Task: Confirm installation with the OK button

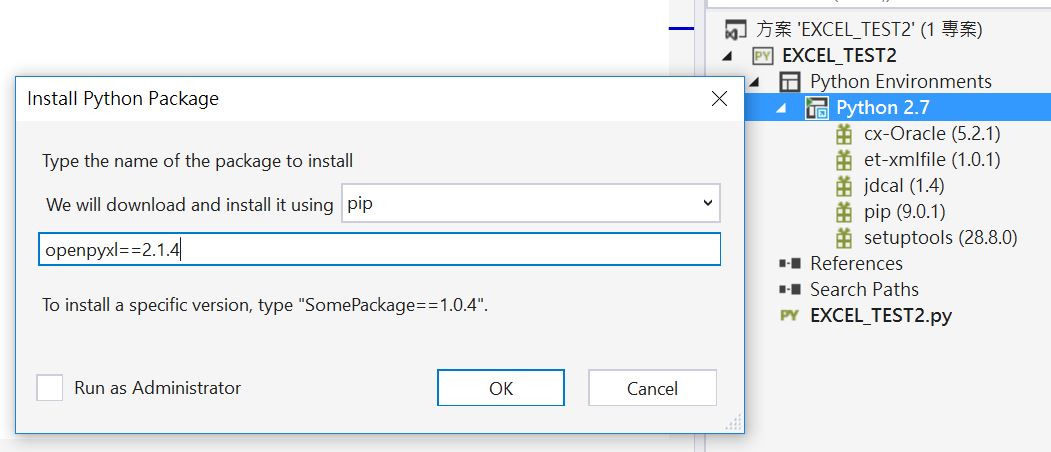Action: pos(501,388)
